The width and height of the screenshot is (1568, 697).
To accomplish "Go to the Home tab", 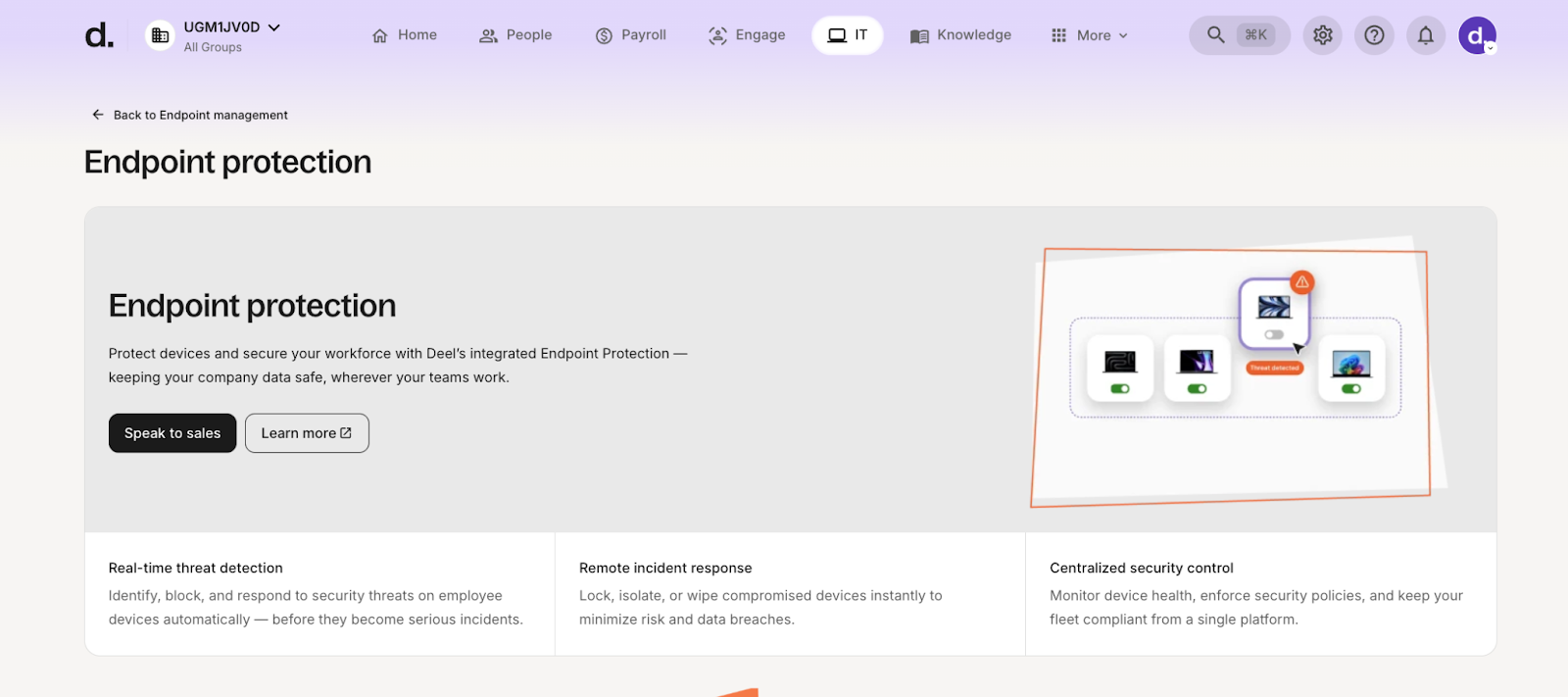I will tap(405, 35).
